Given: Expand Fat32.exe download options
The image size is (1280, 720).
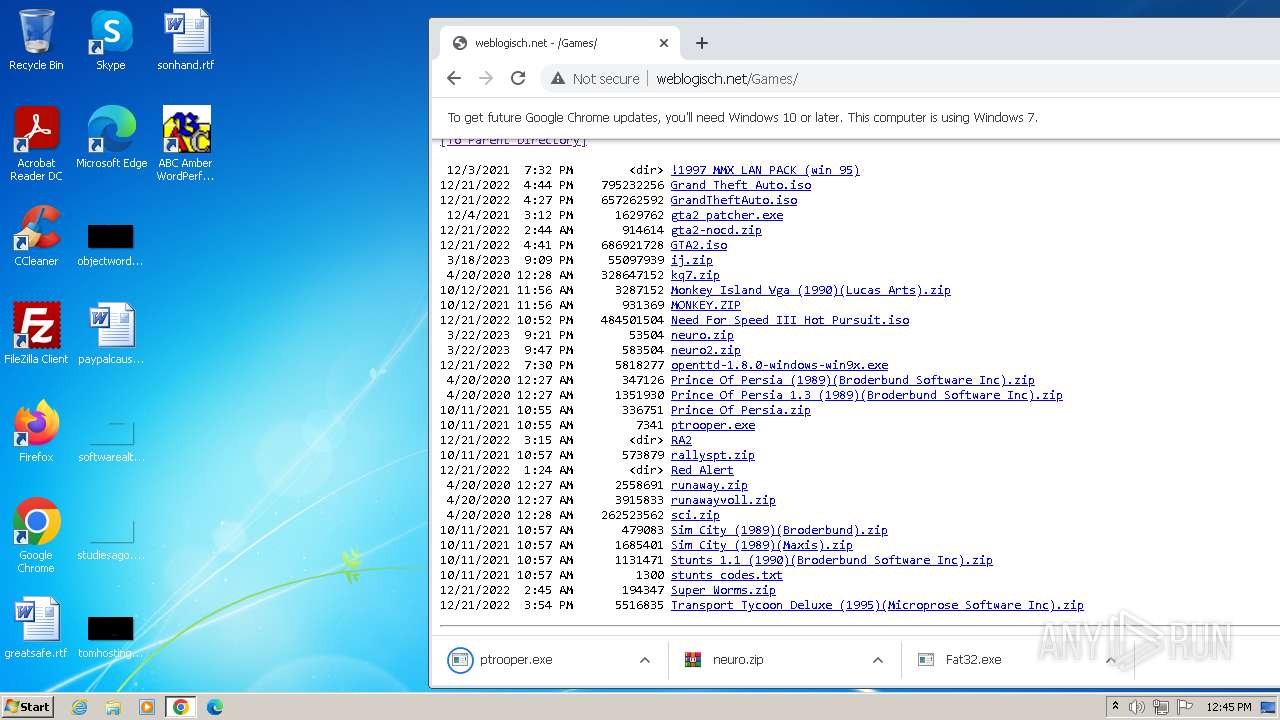Looking at the screenshot, I should click(1110, 660).
